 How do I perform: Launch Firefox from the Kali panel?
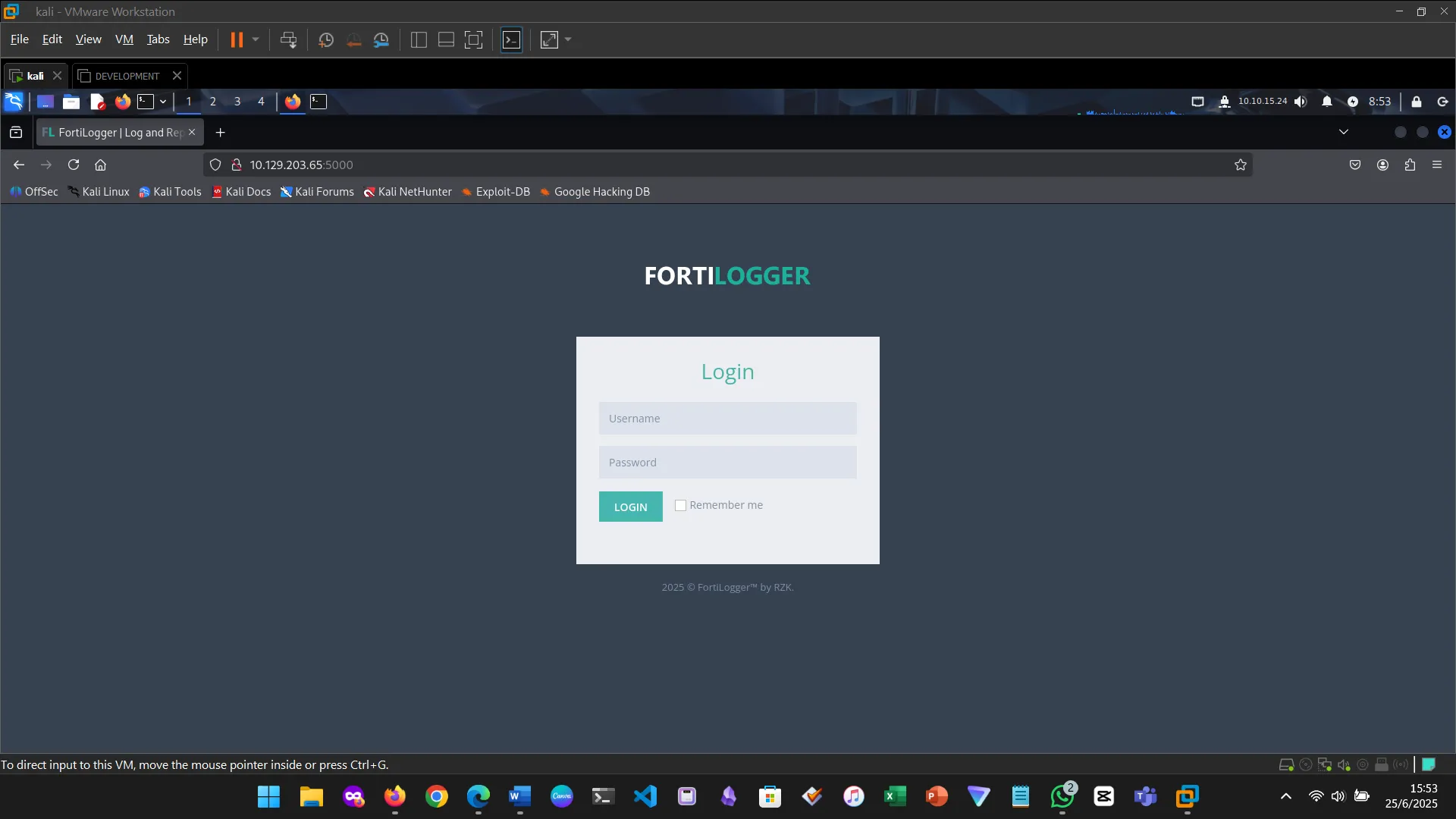tap(122, 102)
